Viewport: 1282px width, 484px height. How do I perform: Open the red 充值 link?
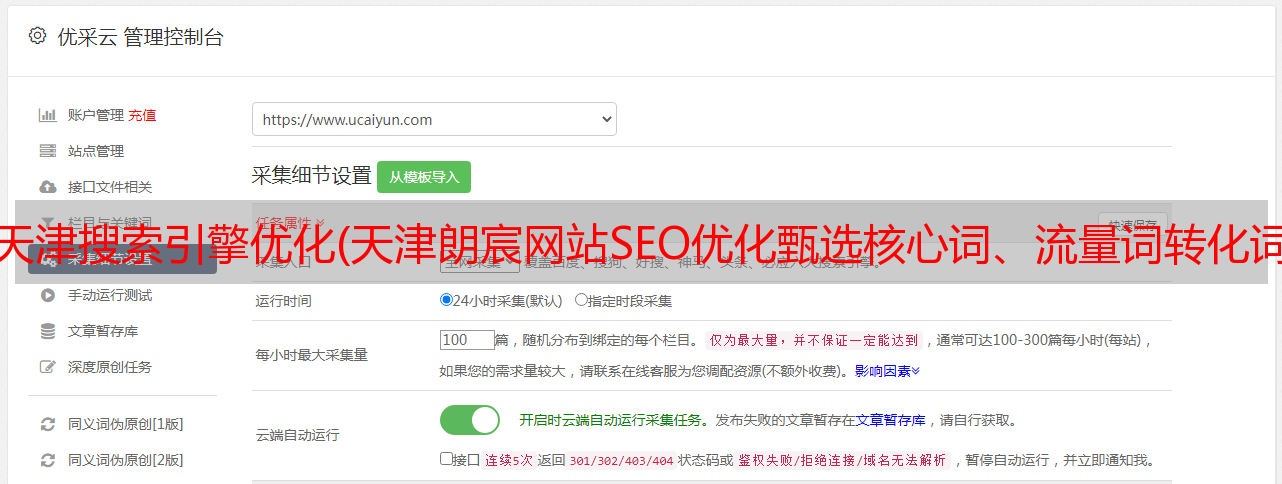pos(142,115)
